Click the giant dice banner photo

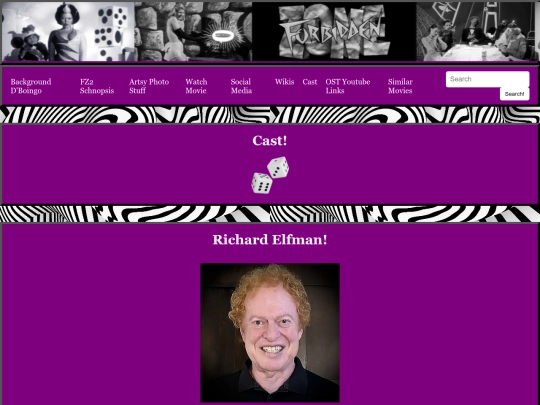[x=68, y=32]
